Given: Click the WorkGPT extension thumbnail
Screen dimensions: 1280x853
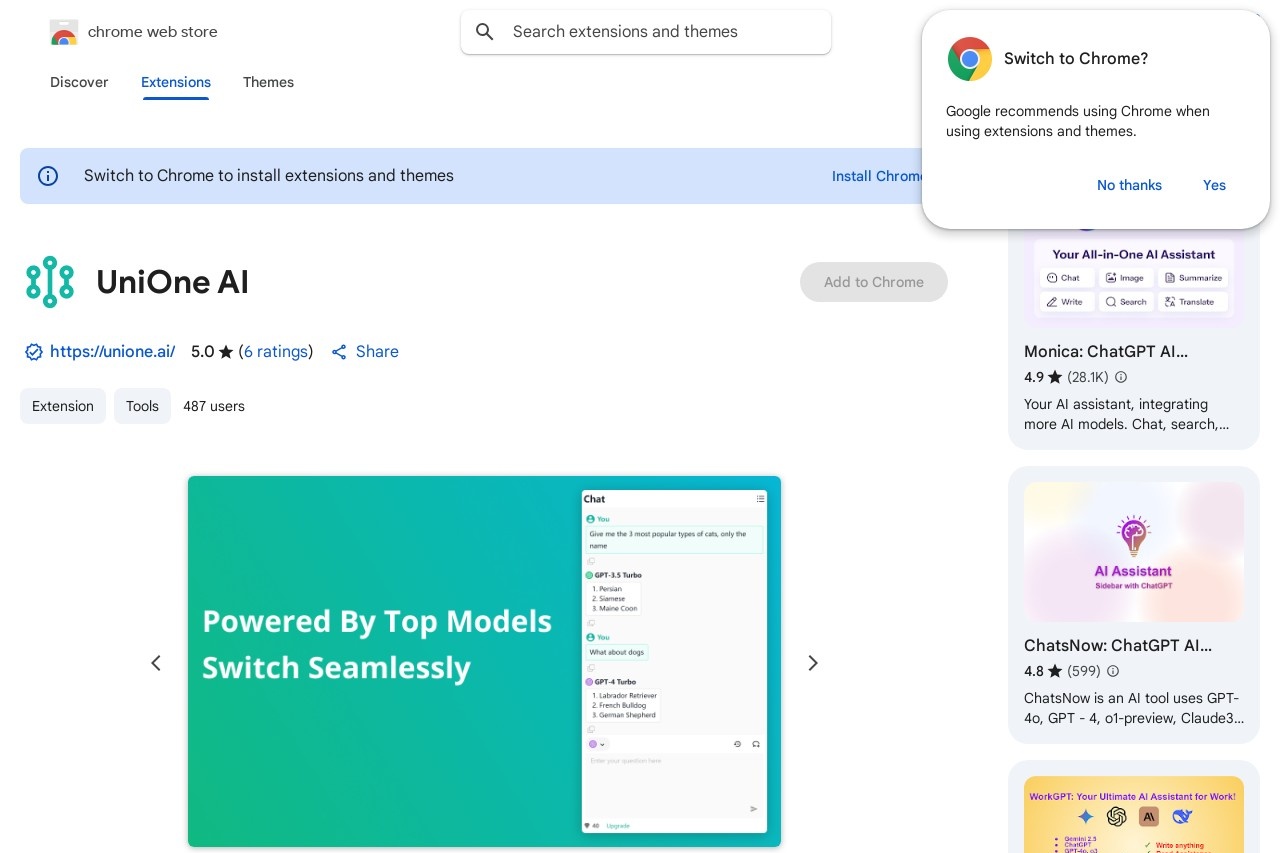Looking at the screenshot, I should click(1134, 814).
